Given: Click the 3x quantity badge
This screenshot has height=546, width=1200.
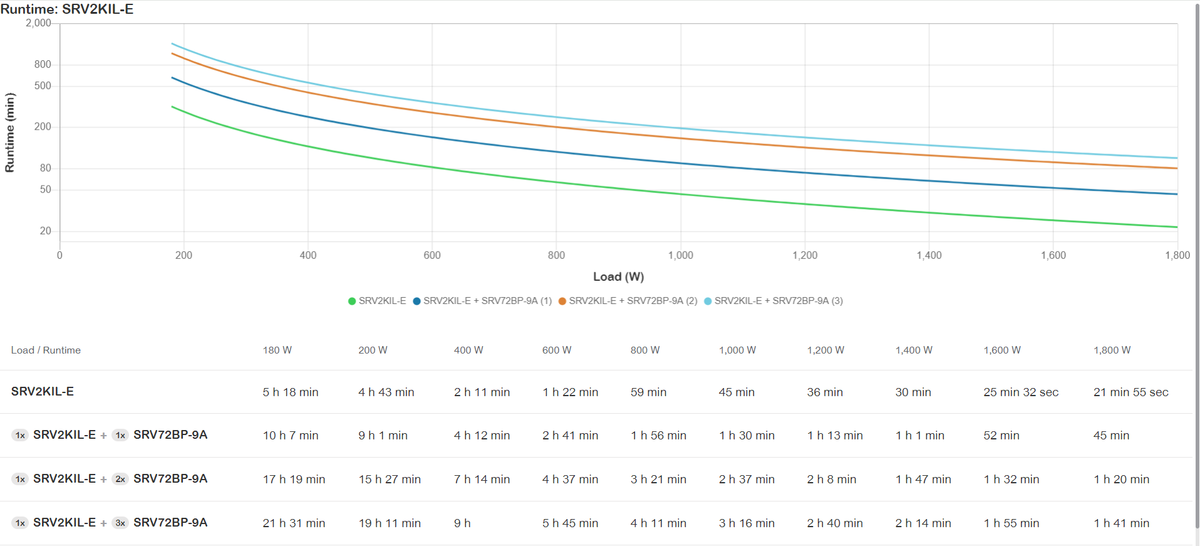Looking at the screenshot, I should (x=119, y=523).
